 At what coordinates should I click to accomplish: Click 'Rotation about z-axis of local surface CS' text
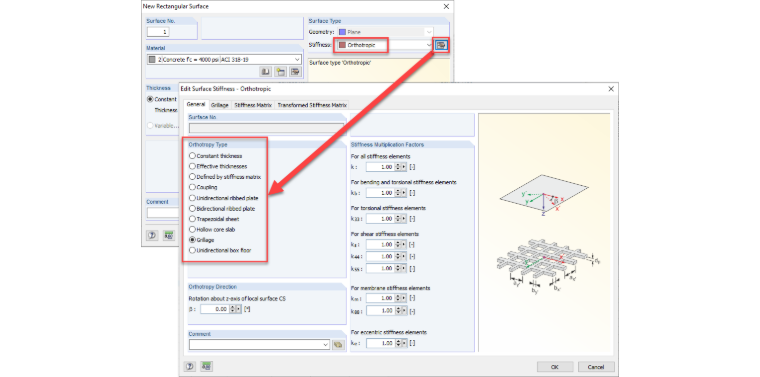pyautogui.click(x=237, y=298)
